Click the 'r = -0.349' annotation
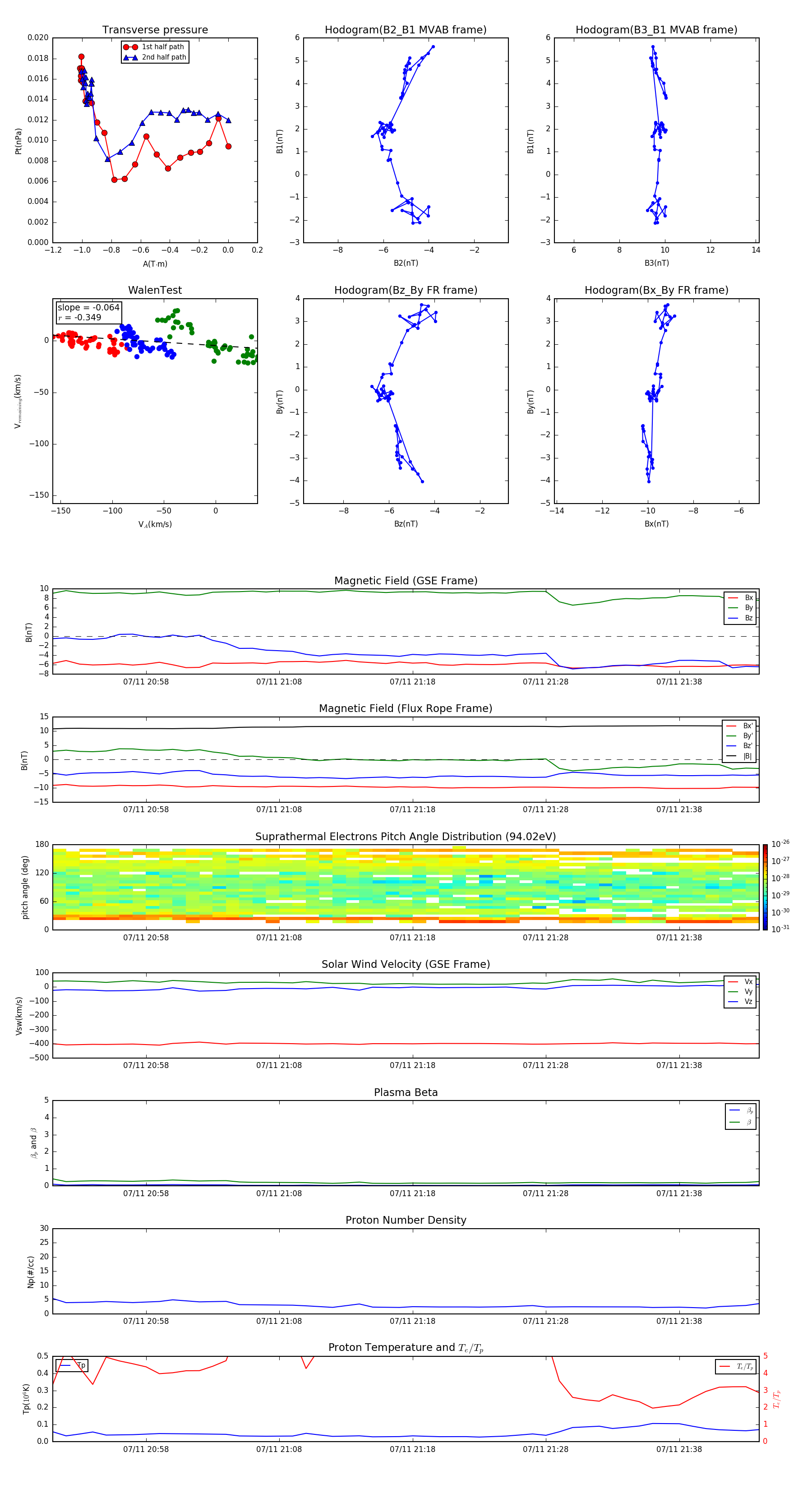 (80, 317)
